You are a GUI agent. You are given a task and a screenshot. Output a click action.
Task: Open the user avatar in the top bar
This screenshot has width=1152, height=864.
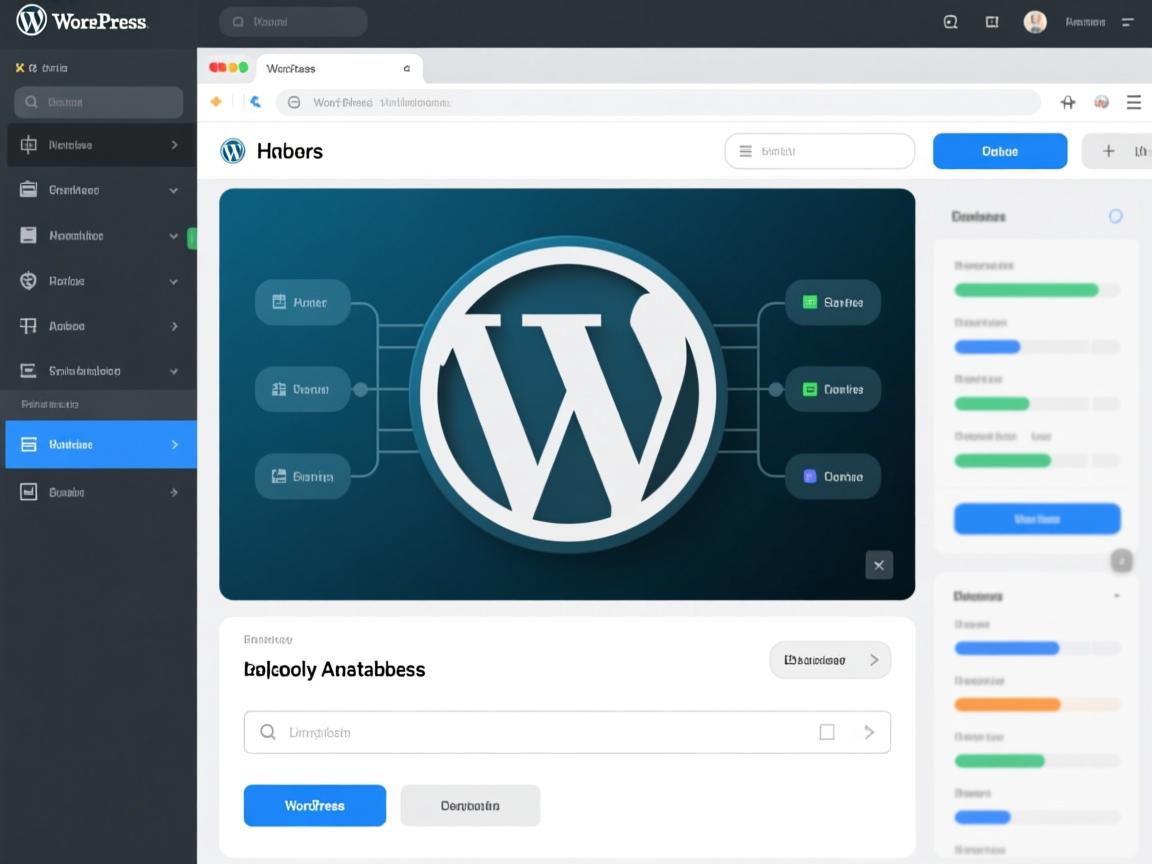click(1035, 22)
